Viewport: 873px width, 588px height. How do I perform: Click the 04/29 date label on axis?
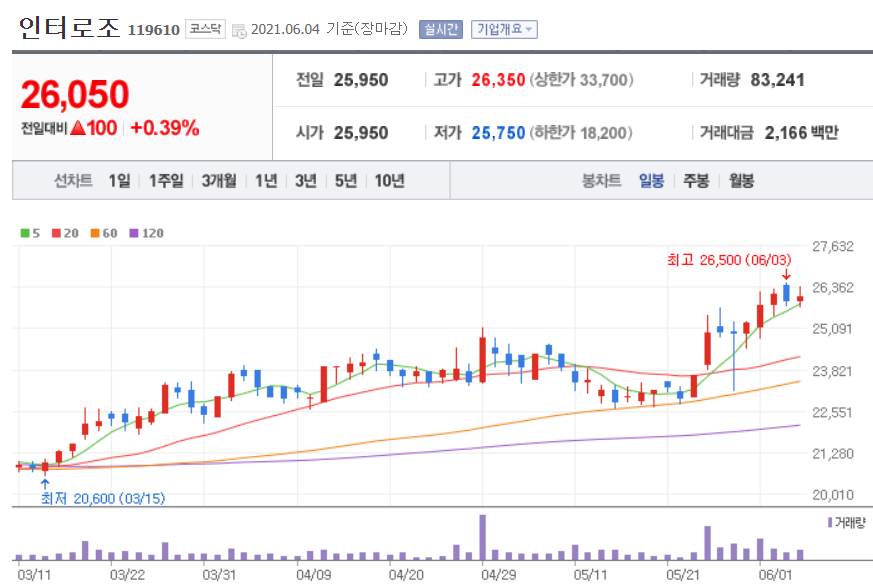[x=498, y=575]
